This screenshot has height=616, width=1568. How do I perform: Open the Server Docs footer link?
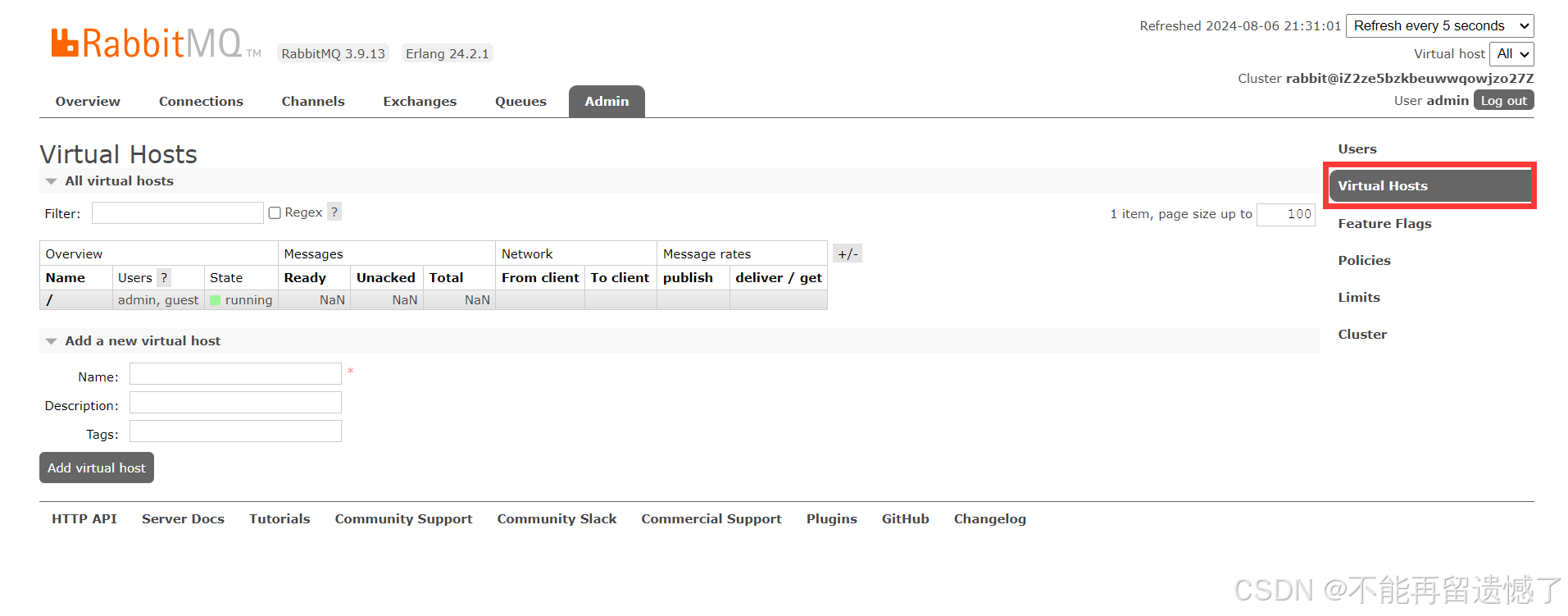tap(183, 518)
